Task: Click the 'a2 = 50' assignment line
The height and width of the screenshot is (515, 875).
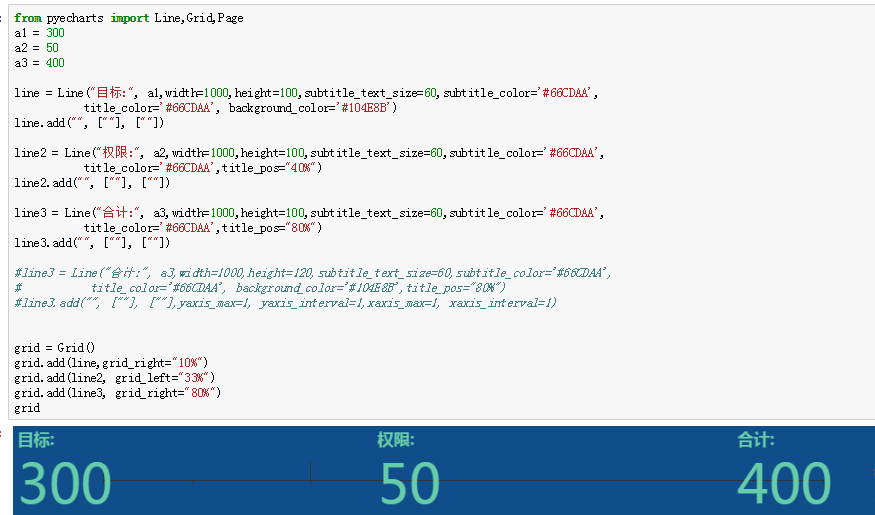Action: [36, 48]
